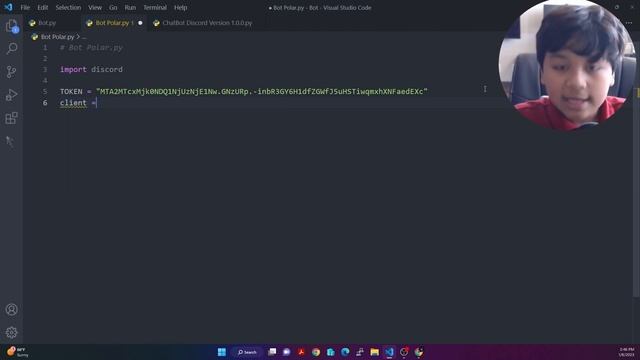Open File Explorer from the taskbar

[374, 352]
